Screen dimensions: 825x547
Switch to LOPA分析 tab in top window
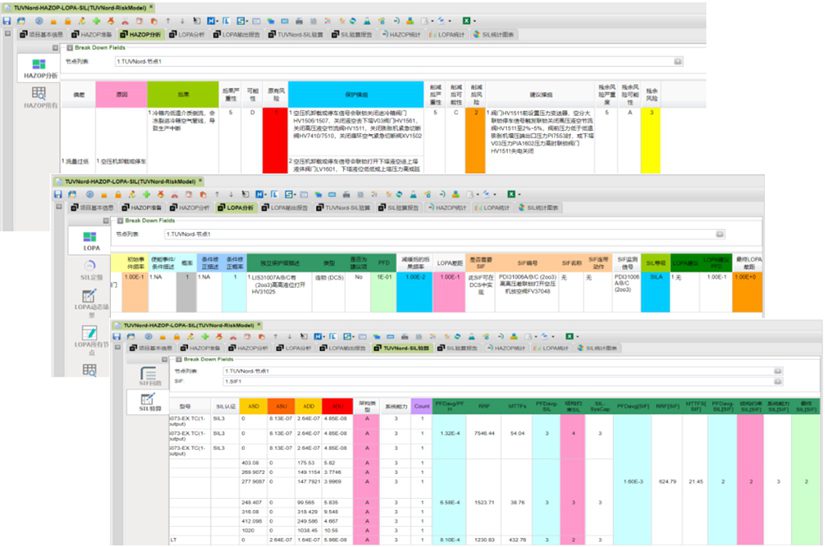(189, 34)
